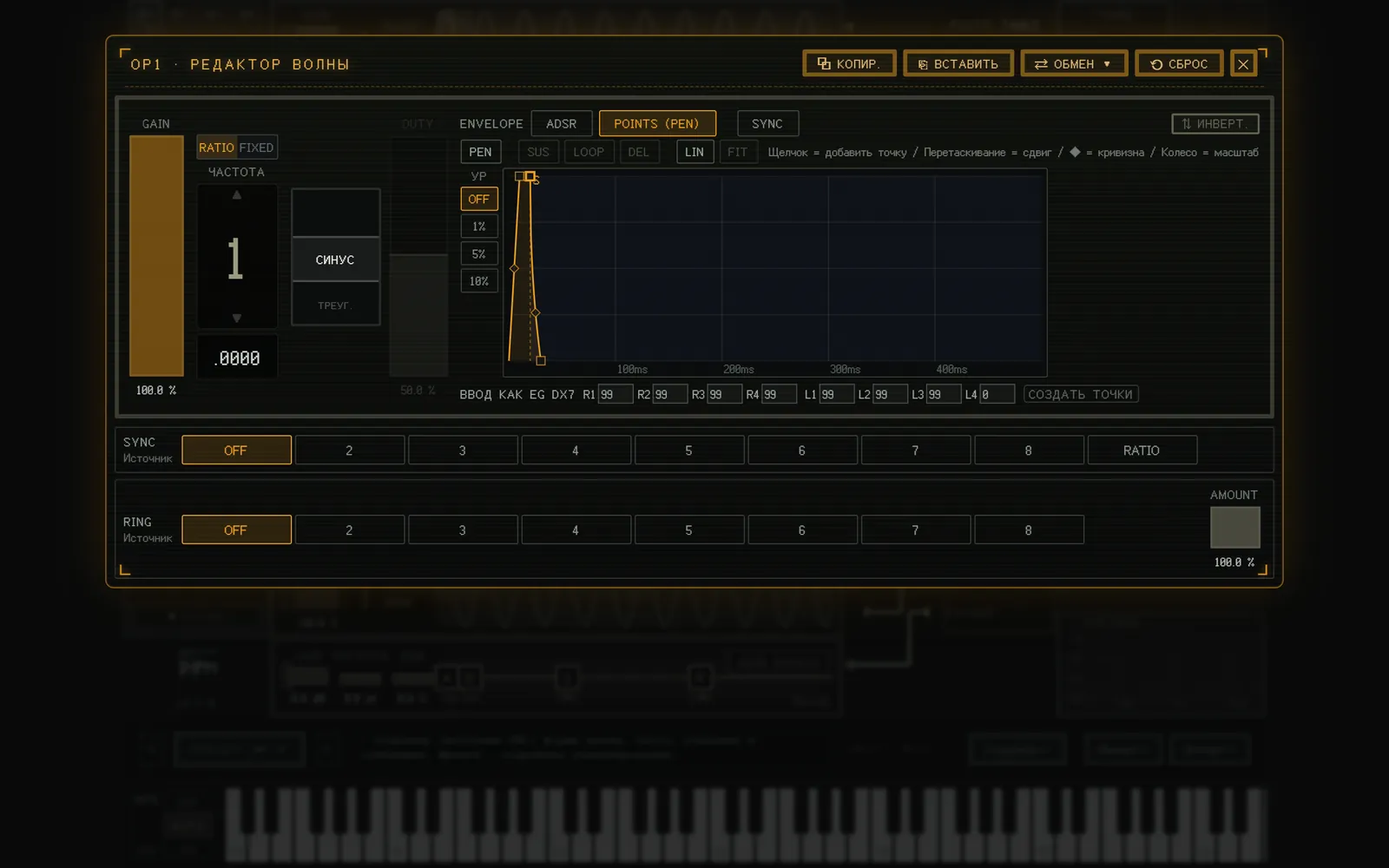The width and height of the screenshot is (1389, 868).
Task: Click the DEL delete tool
Action: [x=638, y=152]
